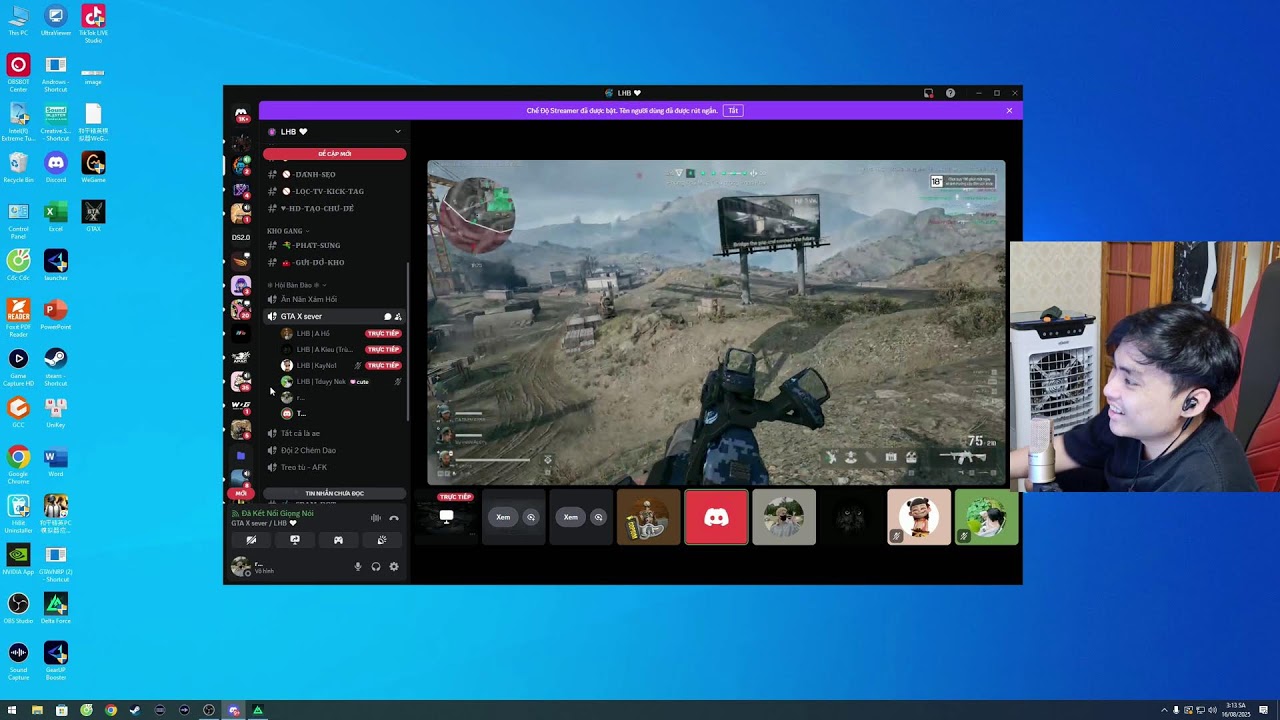Collapse the Hội Bàn Đào category
Image resolution: width=1280 pixels, height=720 pixels.
click(x=296, y=285)
